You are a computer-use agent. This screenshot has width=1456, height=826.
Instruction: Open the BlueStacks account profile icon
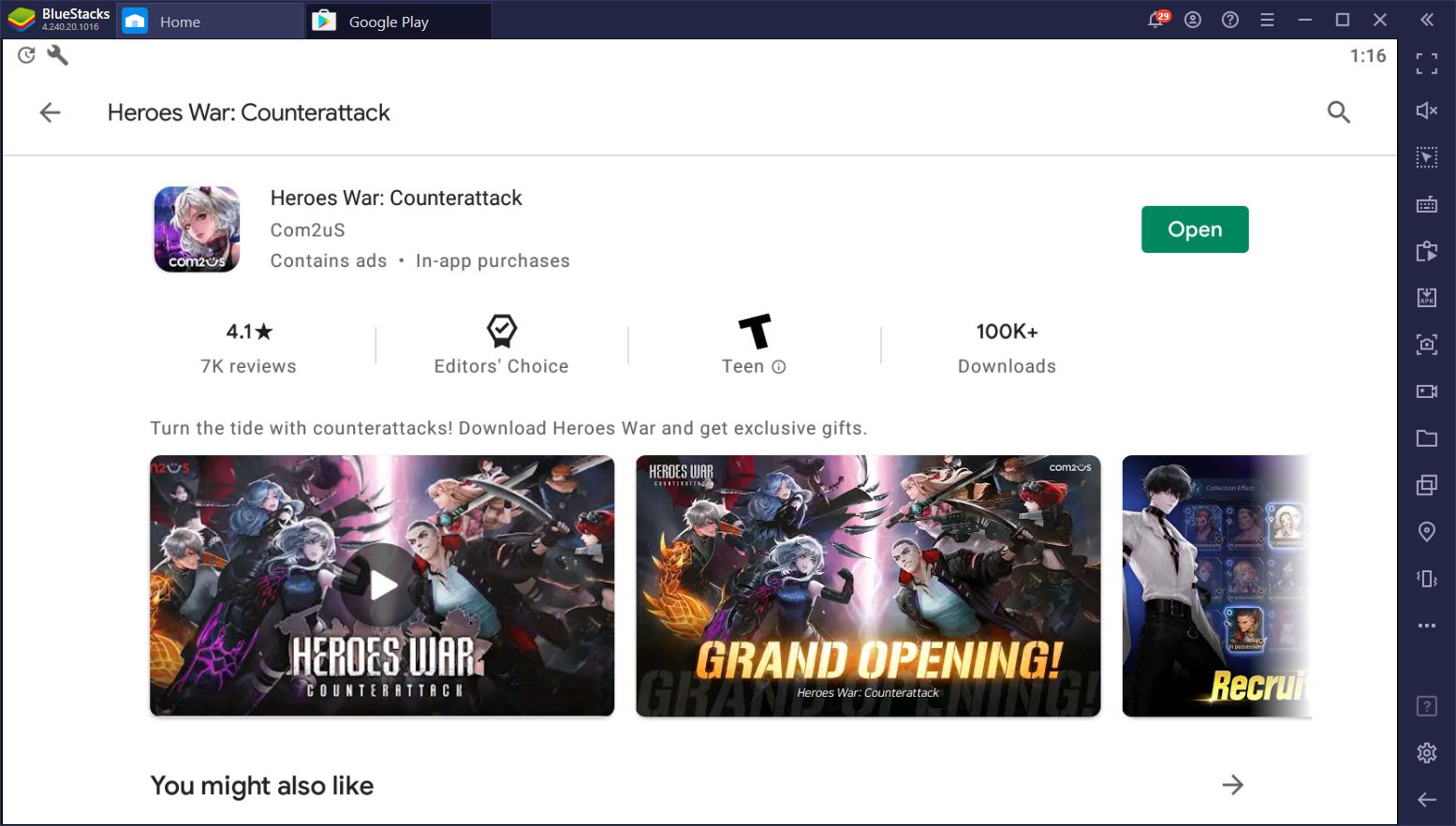1193,20
